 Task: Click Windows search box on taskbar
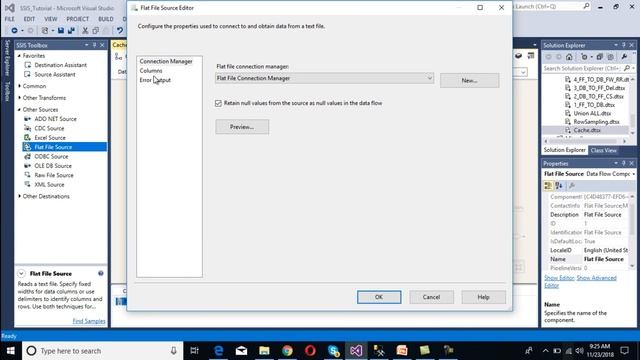click(102, 351)
